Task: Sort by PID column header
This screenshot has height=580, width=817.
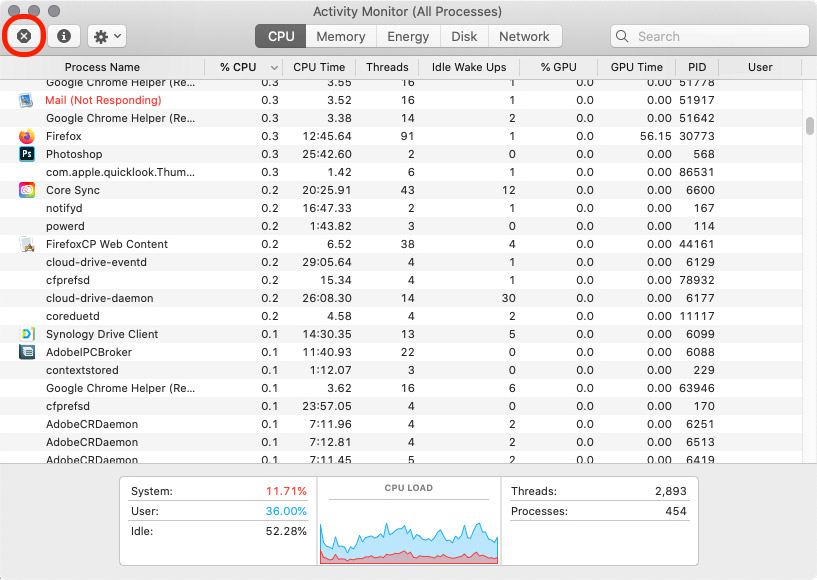Action: [697, 67]
